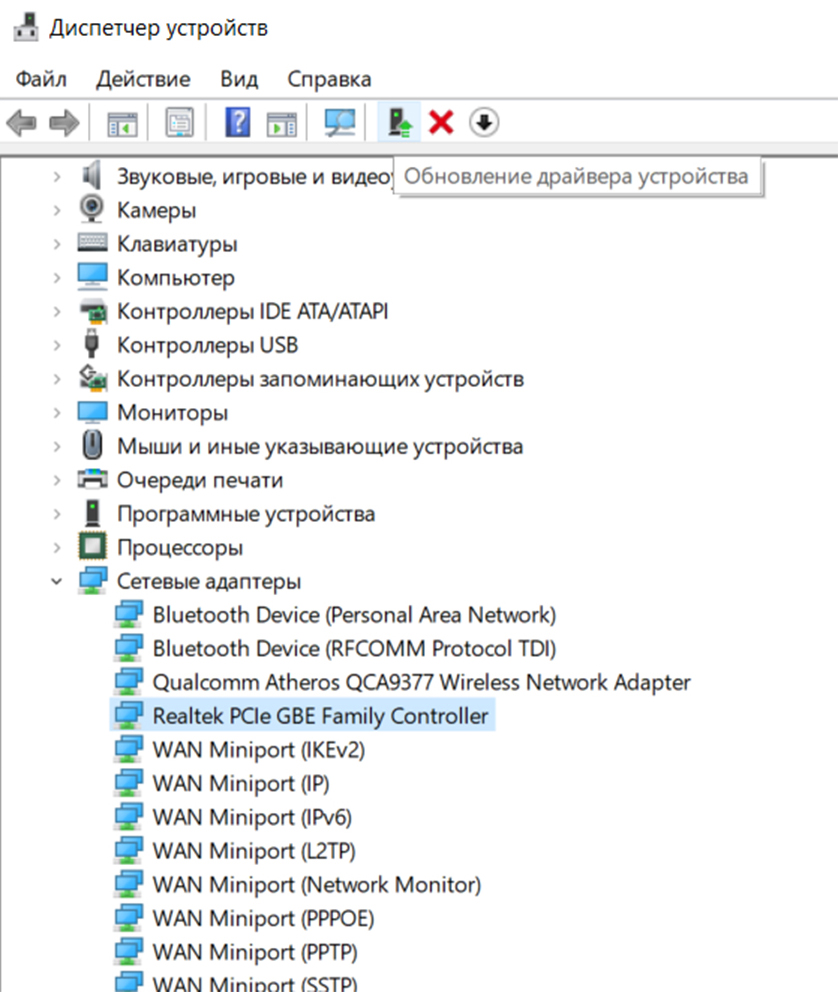This screenshot has height=992, width=838.
Task: Click red X uninstall device icon
Action: coord(441,123)
